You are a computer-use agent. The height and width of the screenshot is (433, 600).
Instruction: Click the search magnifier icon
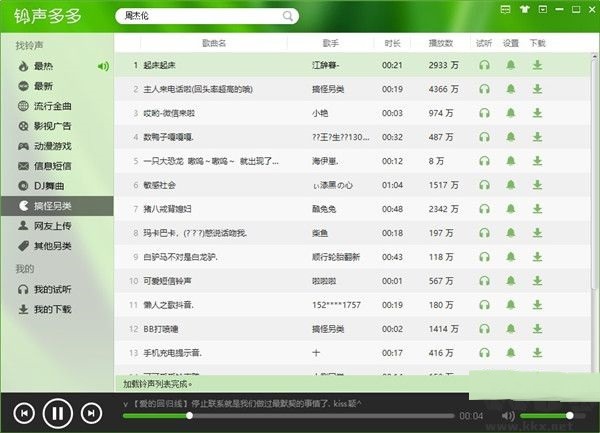point(287,16)
